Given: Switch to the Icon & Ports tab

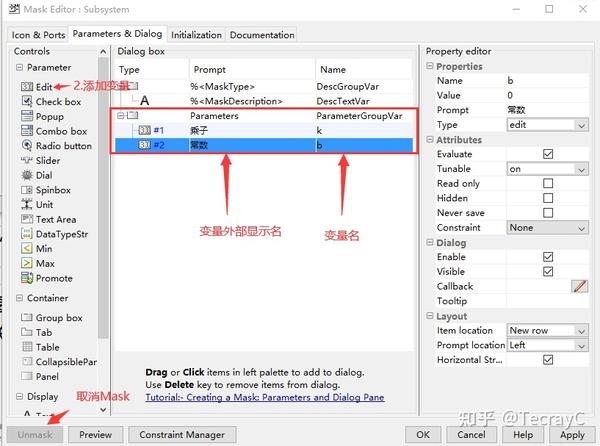Looking at the screenshot, I should pyautogui.click(x=38, y=35).
